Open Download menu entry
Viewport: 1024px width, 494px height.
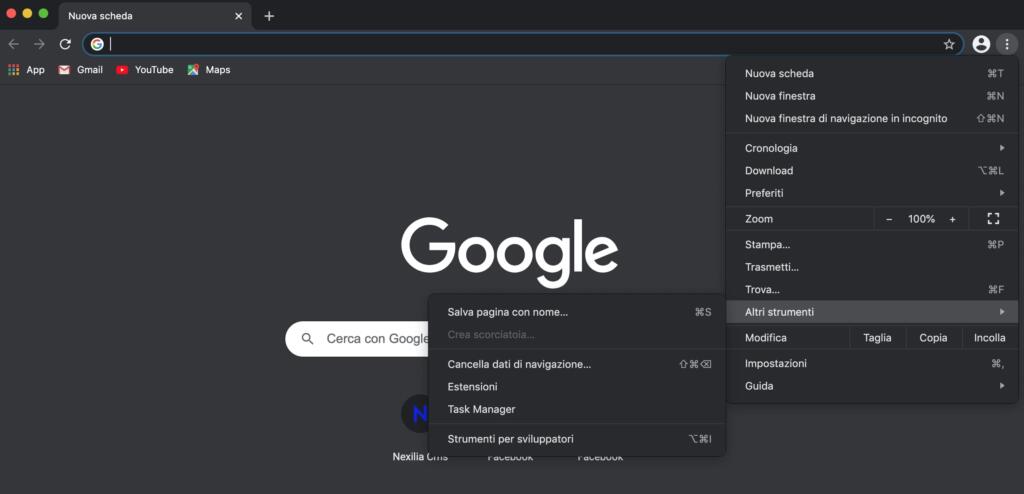tap(874, 171)
